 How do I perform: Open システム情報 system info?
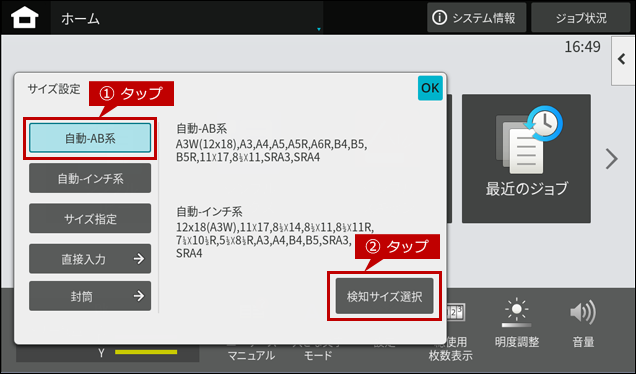tap(476, 18)
